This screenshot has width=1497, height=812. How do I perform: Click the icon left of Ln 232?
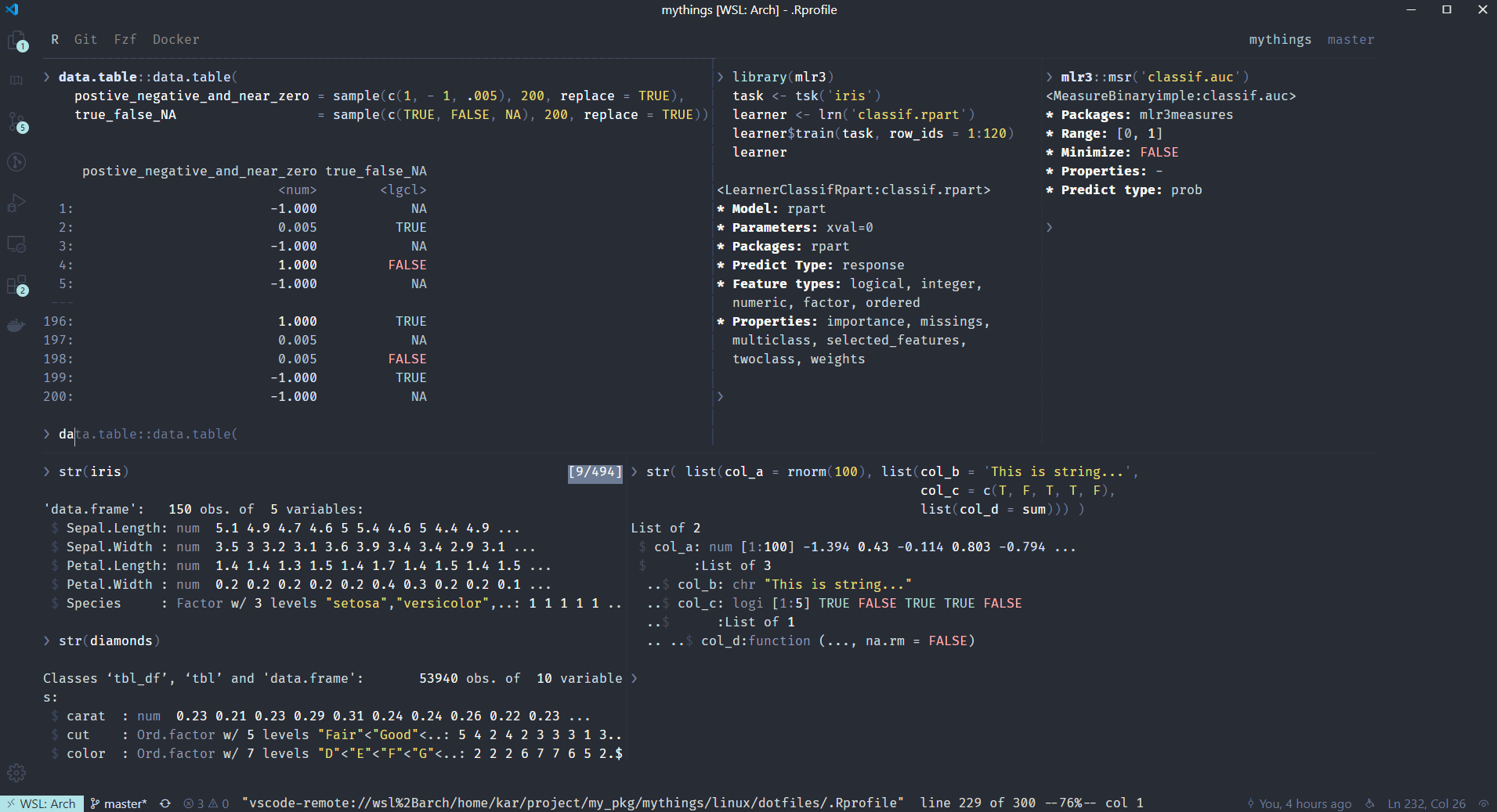(x=1370, y=803)
